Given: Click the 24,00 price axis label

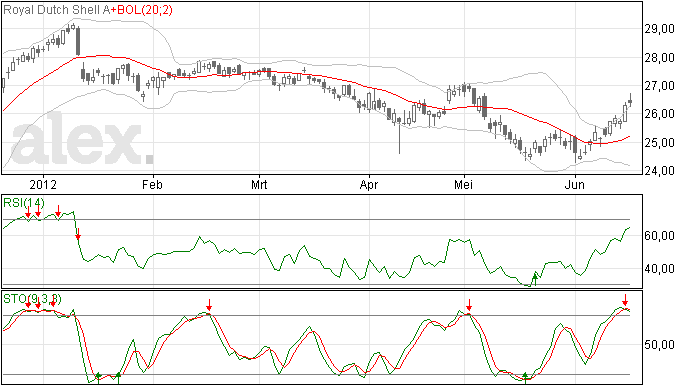Looking at the screenshot, I should tap(659, 171).
